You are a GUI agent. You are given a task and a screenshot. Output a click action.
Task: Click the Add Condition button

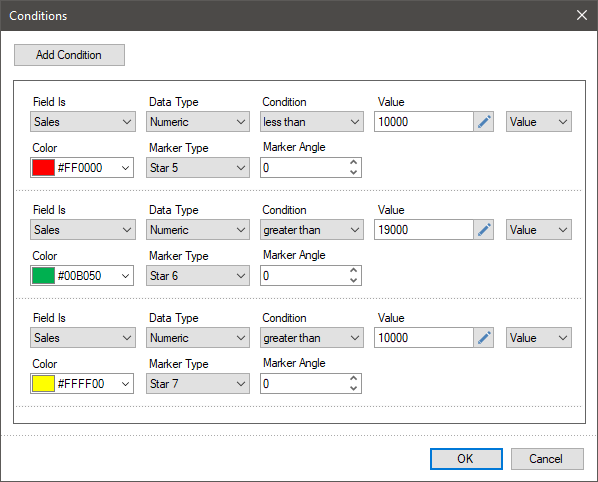click(69, 55)
